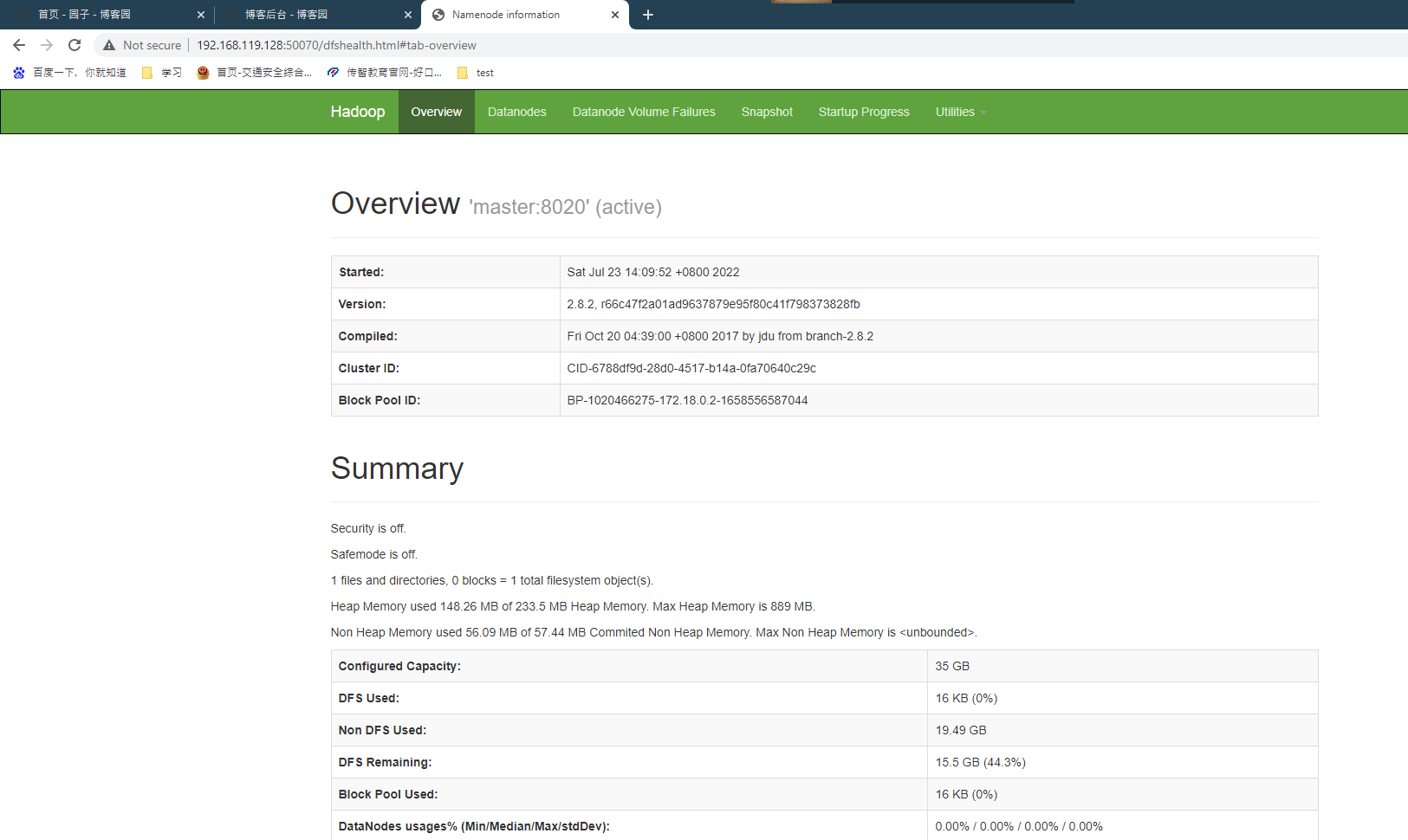Click the Configured Capacity: label
Viewport: 1408px width, 840px height.
pos(399,666)
